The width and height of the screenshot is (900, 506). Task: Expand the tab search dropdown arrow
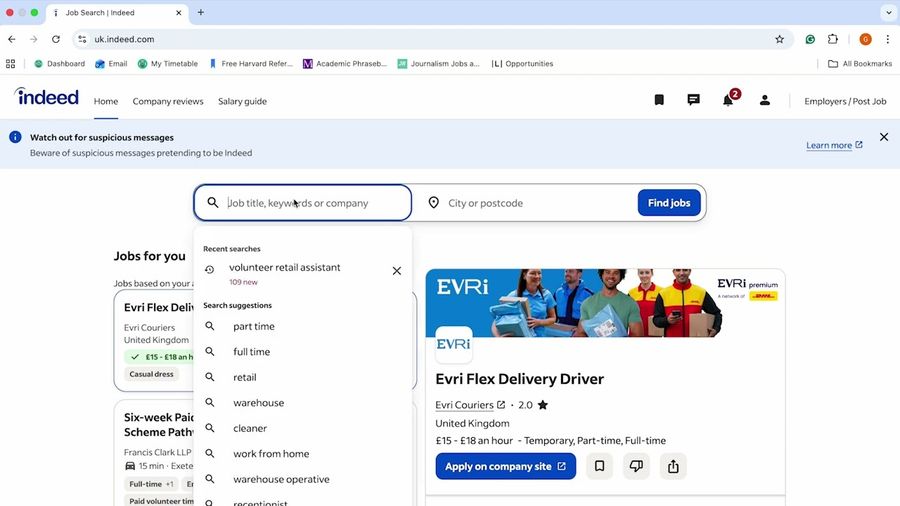click(889, 12)
